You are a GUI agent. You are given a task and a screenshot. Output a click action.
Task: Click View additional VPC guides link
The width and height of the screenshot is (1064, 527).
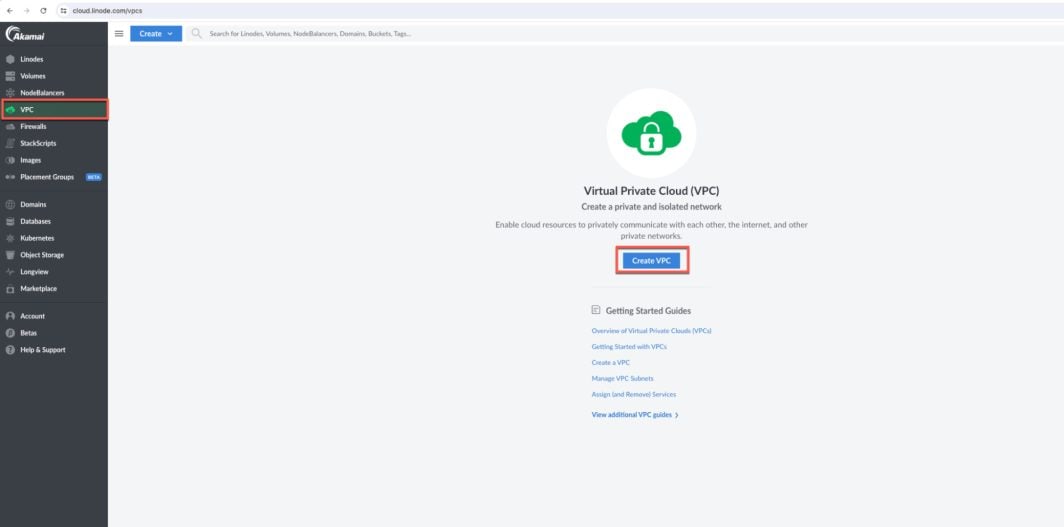tap(635, 415)
